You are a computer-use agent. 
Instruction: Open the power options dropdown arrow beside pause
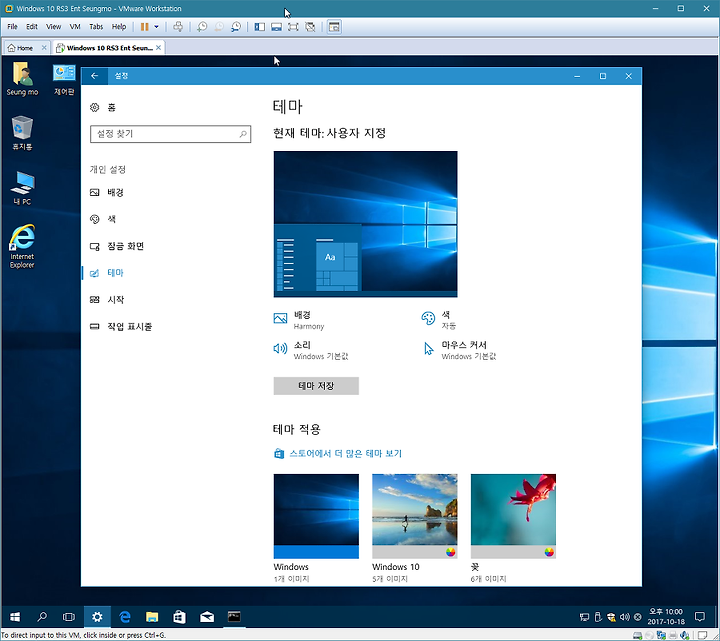(157, 27)
